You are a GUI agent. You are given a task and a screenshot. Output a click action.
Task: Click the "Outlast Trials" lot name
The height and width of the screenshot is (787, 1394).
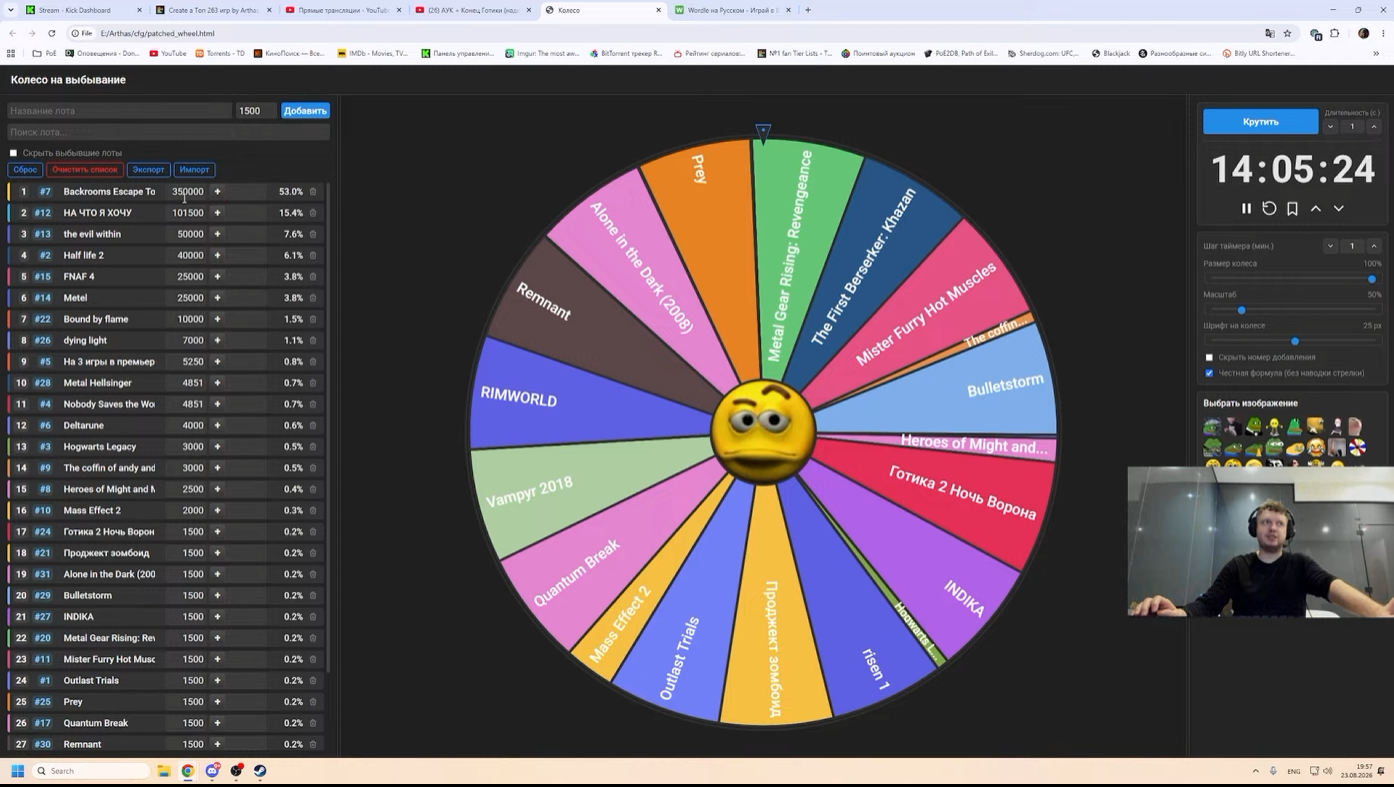pos(91,681)
